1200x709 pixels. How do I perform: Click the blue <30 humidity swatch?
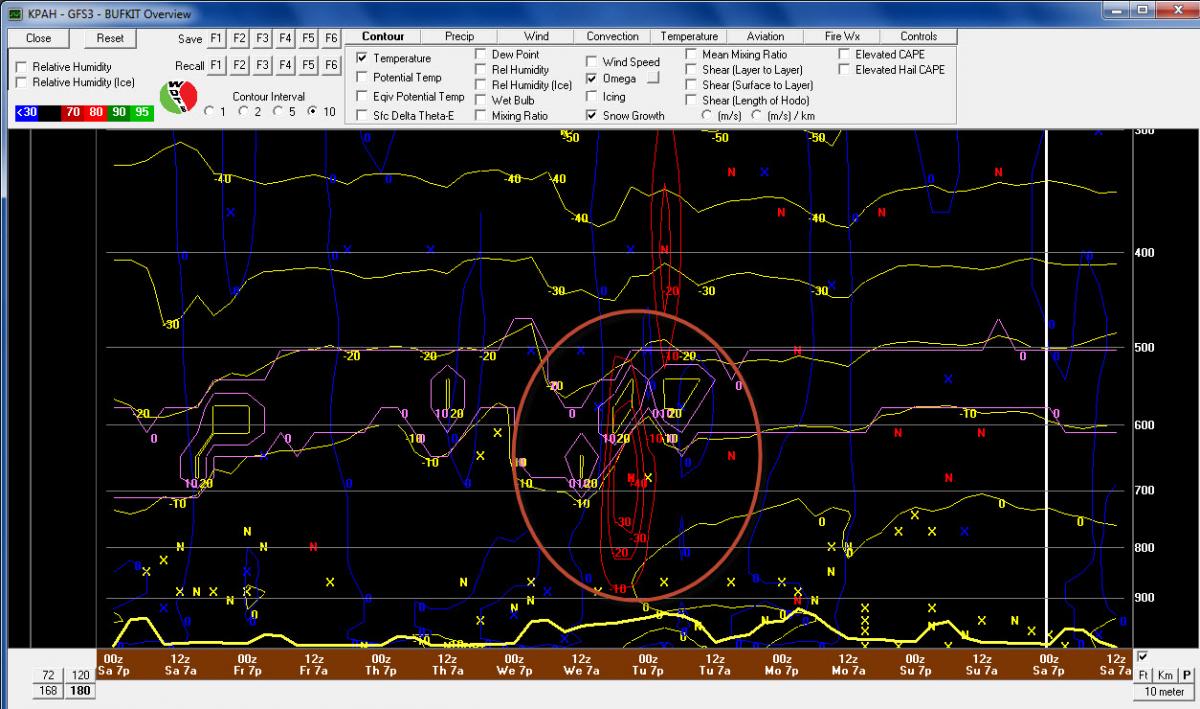pos(26,112)
